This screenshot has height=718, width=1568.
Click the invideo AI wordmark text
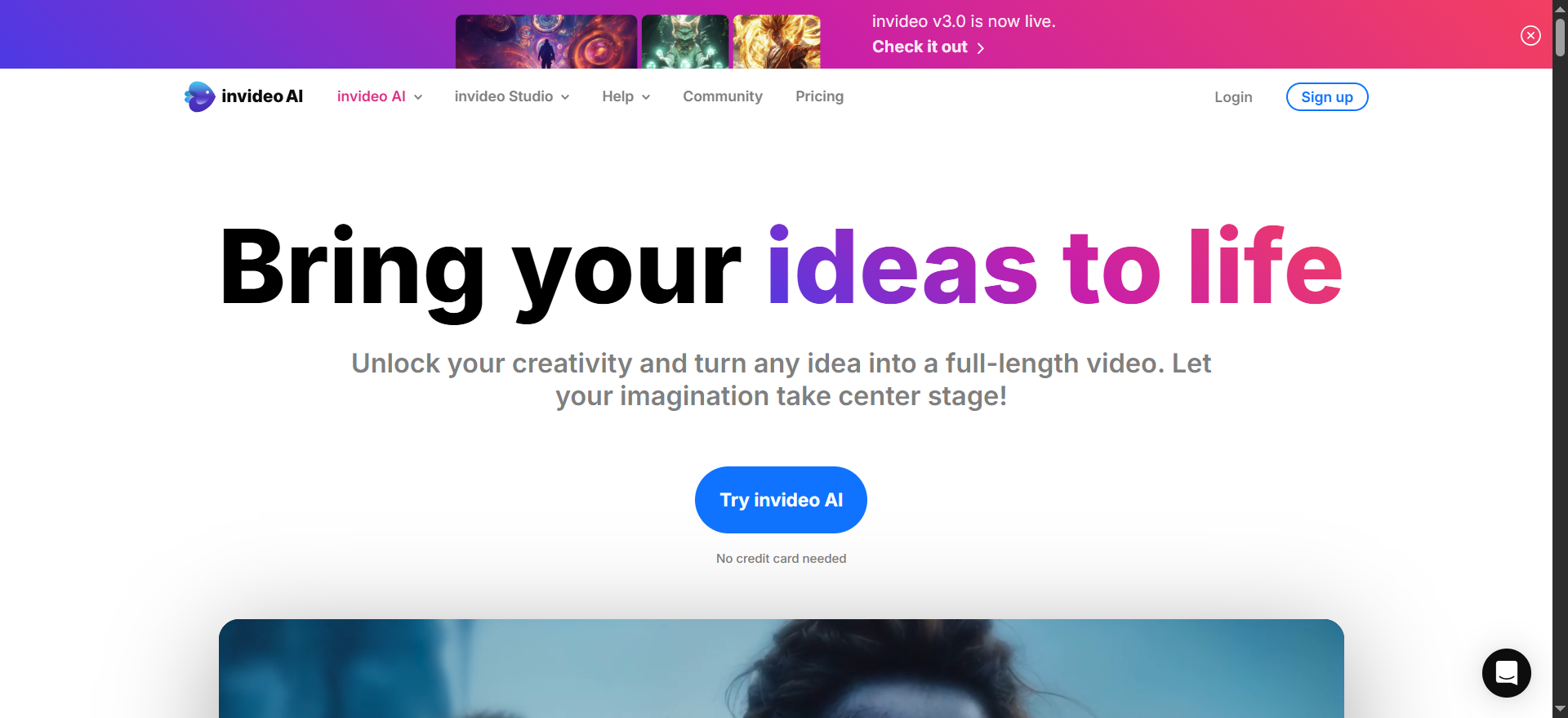coord(262,96)
